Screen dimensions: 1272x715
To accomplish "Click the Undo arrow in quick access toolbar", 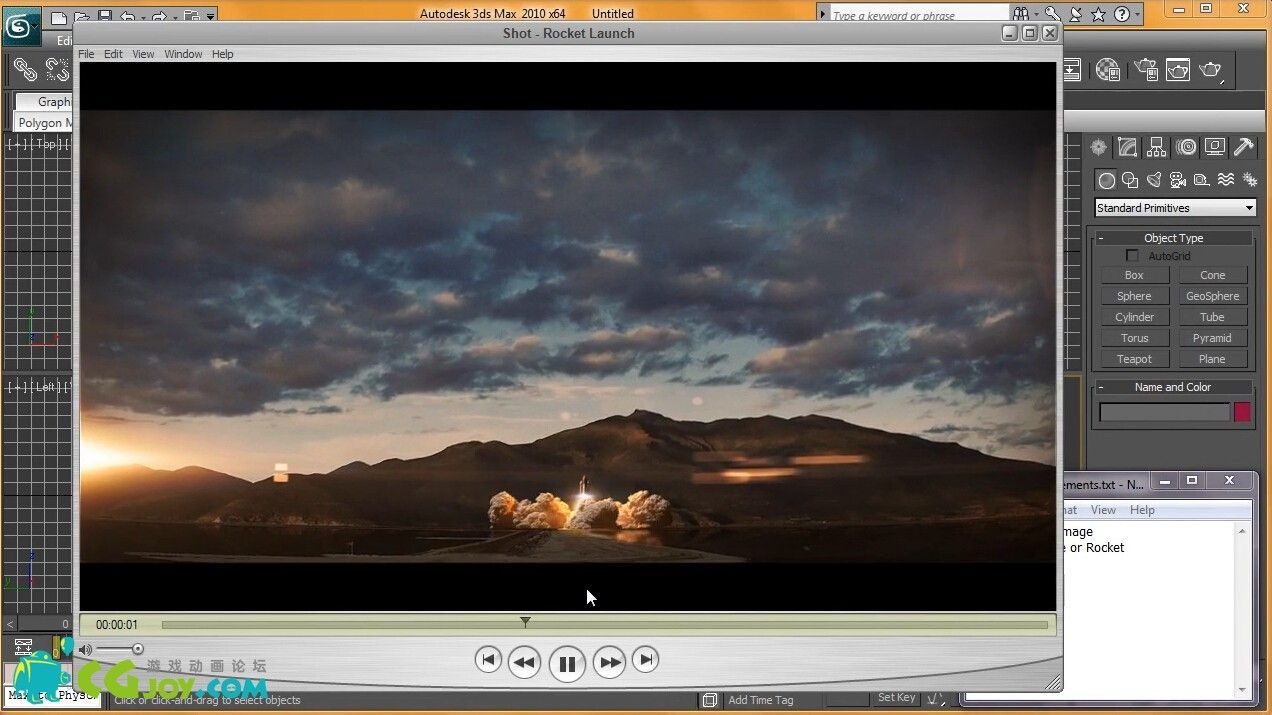I will [x=127, y=16].
